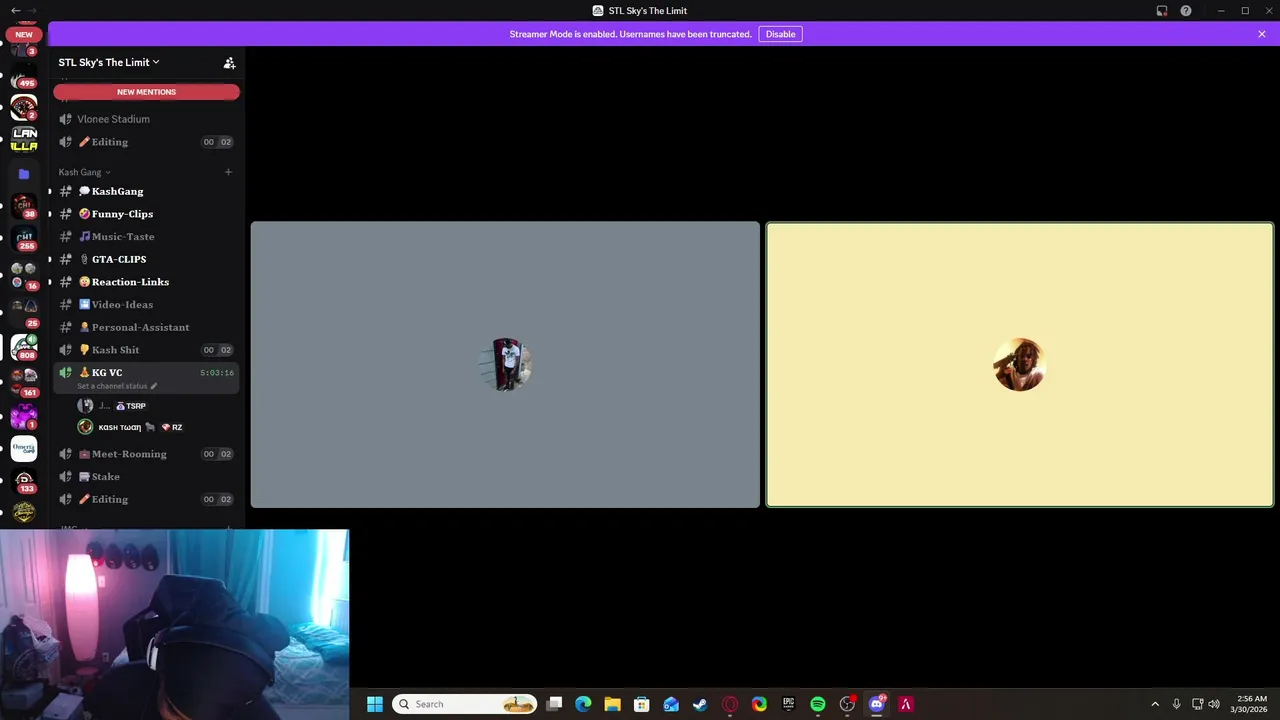The width and height of the screenshot is (1280, 720).
Task: Click the yellow video tile avatar
Action: coord(1020,364)
